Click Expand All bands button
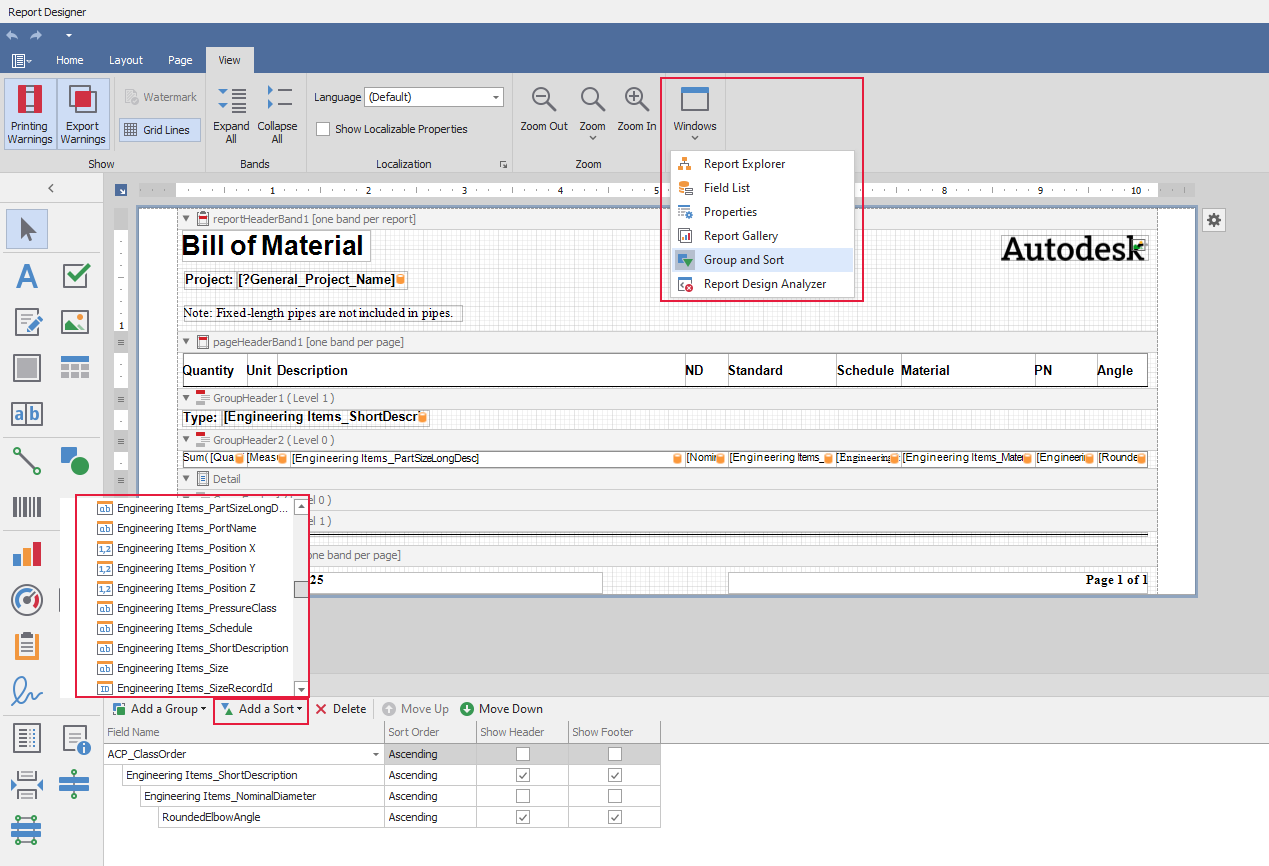 click(231, 114)
